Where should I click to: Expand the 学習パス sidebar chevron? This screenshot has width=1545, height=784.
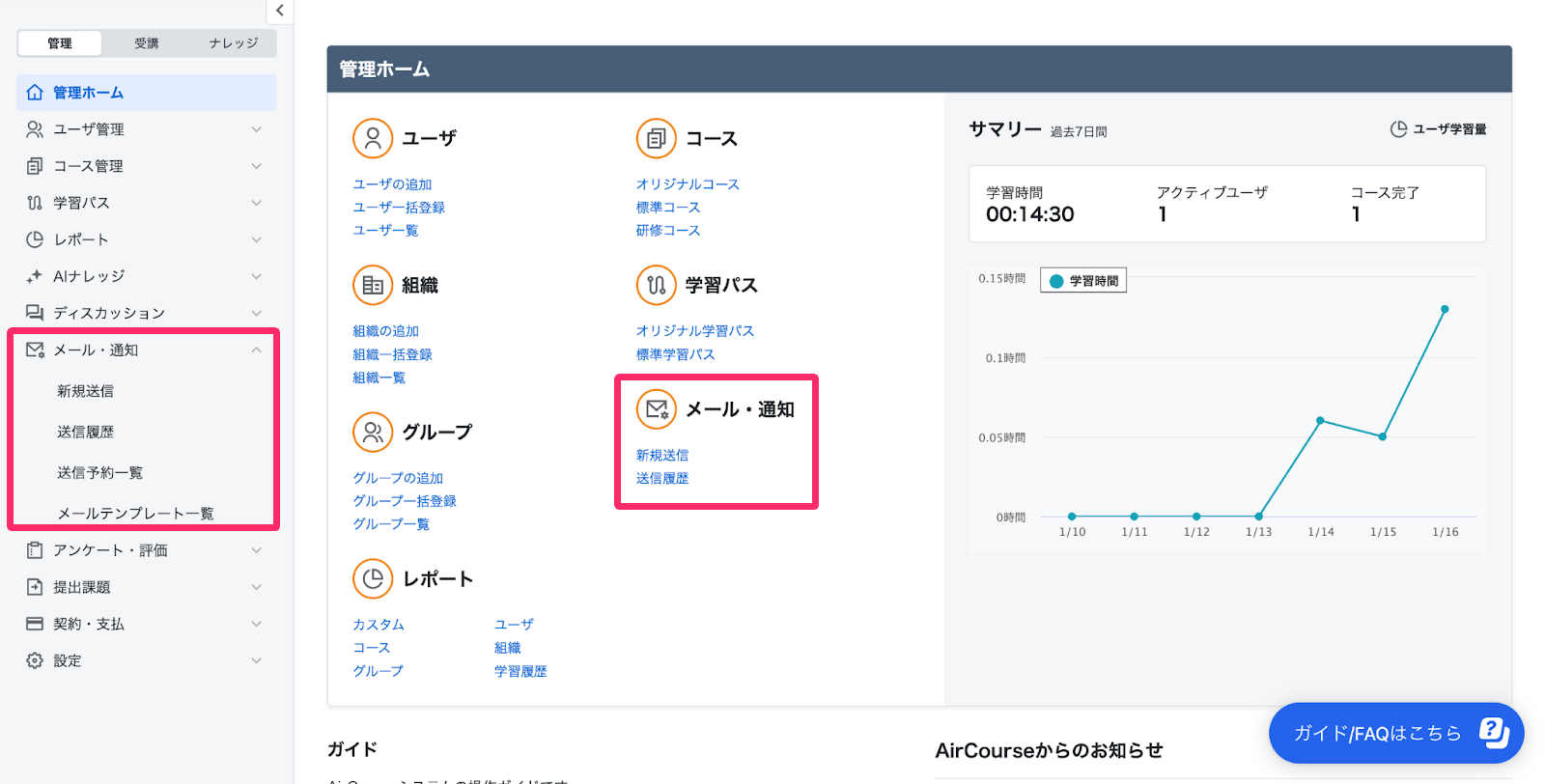pyautogui.click(x=257, y=203)
